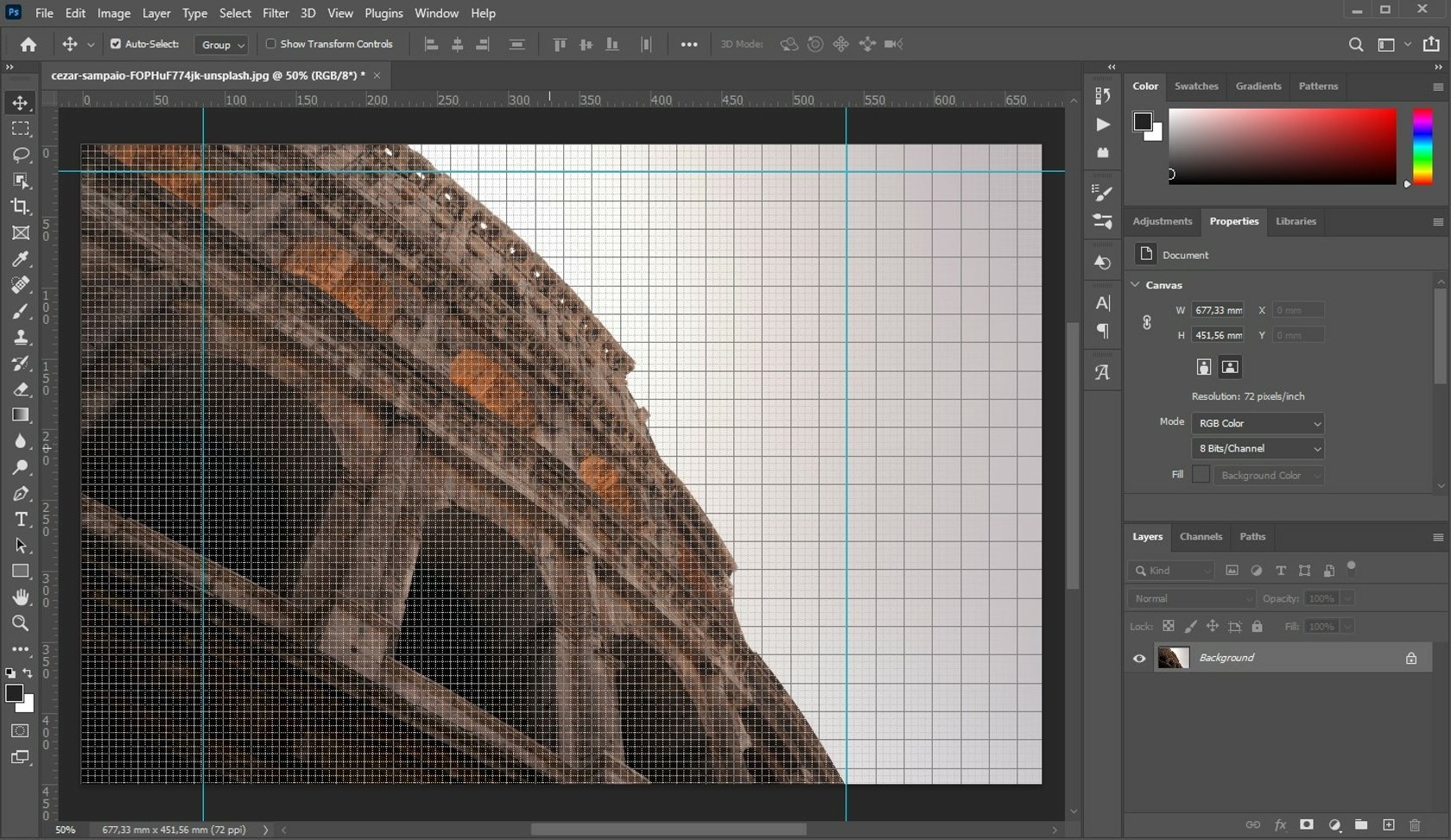This screenshot has height=840, width=1451.
Task: Enable the Auto-Select checkbox
Action: (115, 44)
